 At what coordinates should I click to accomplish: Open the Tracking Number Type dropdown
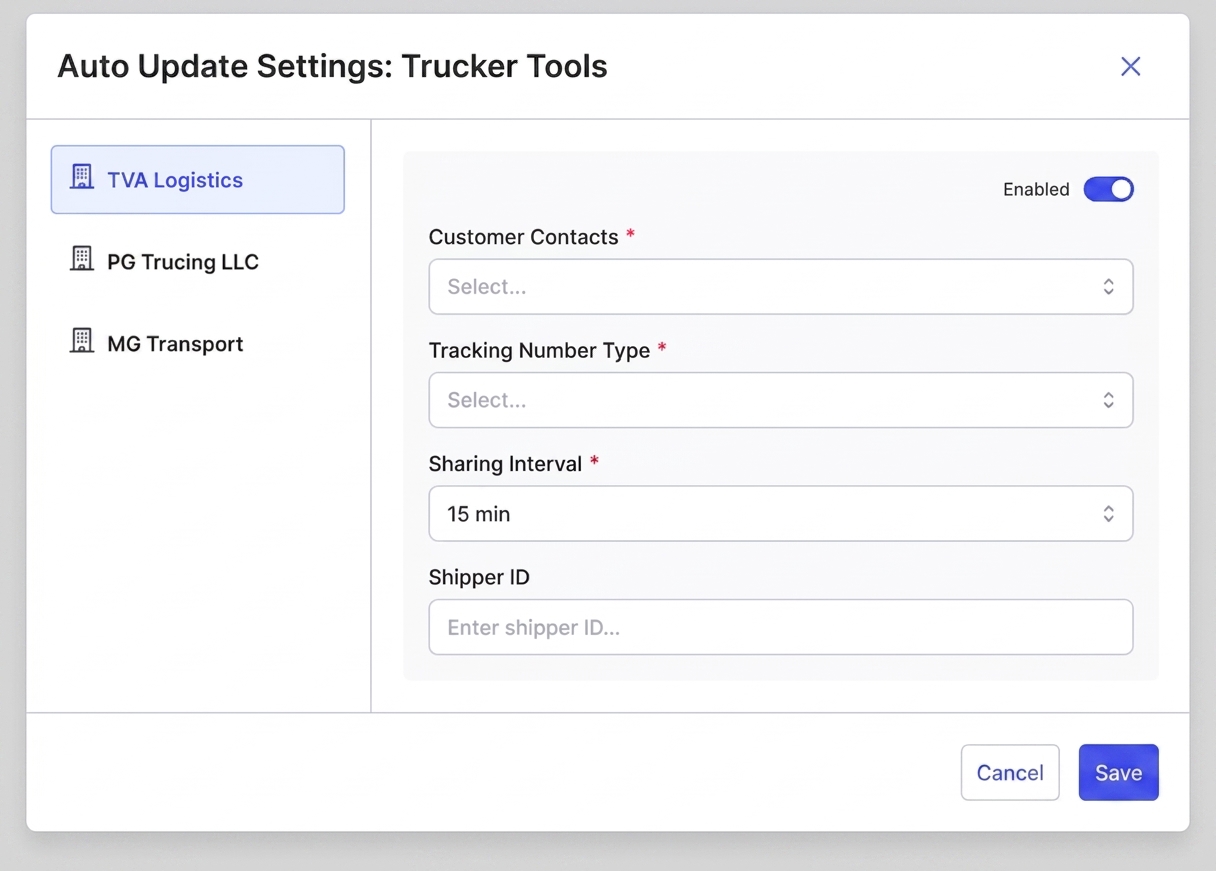coord(780,400)
